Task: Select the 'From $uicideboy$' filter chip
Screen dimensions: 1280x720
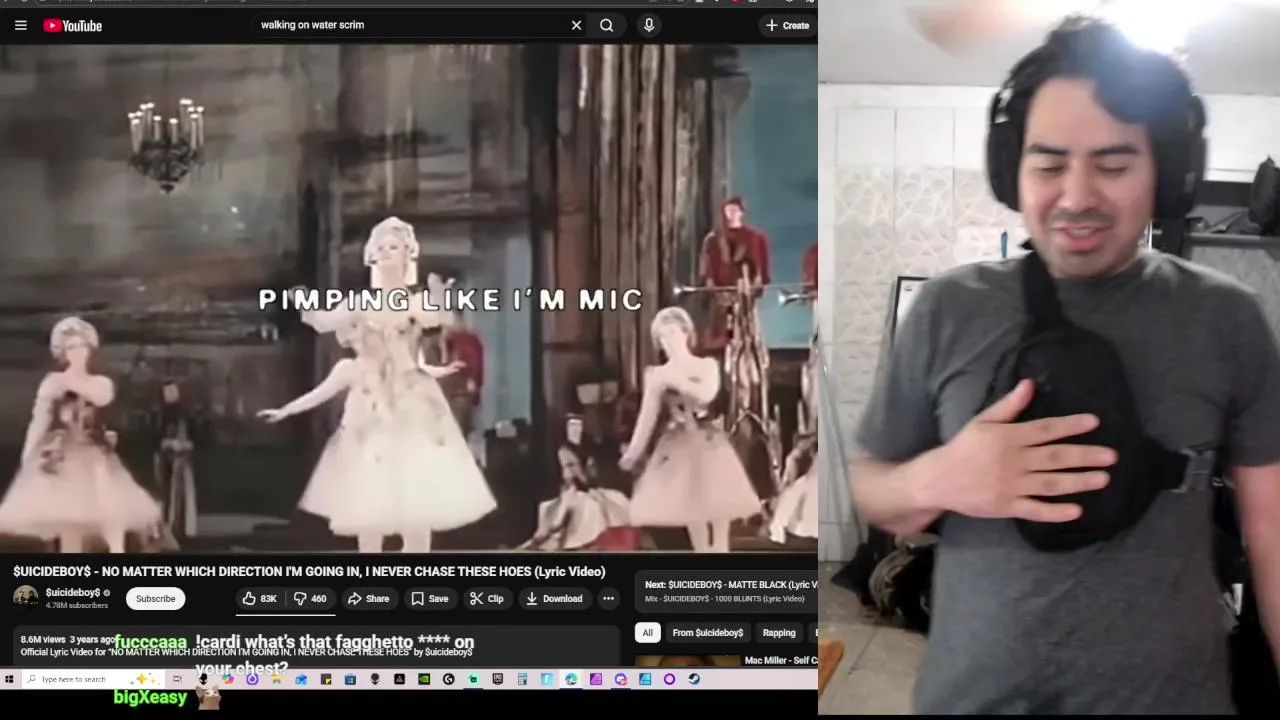Action: (x=708, y=632)
